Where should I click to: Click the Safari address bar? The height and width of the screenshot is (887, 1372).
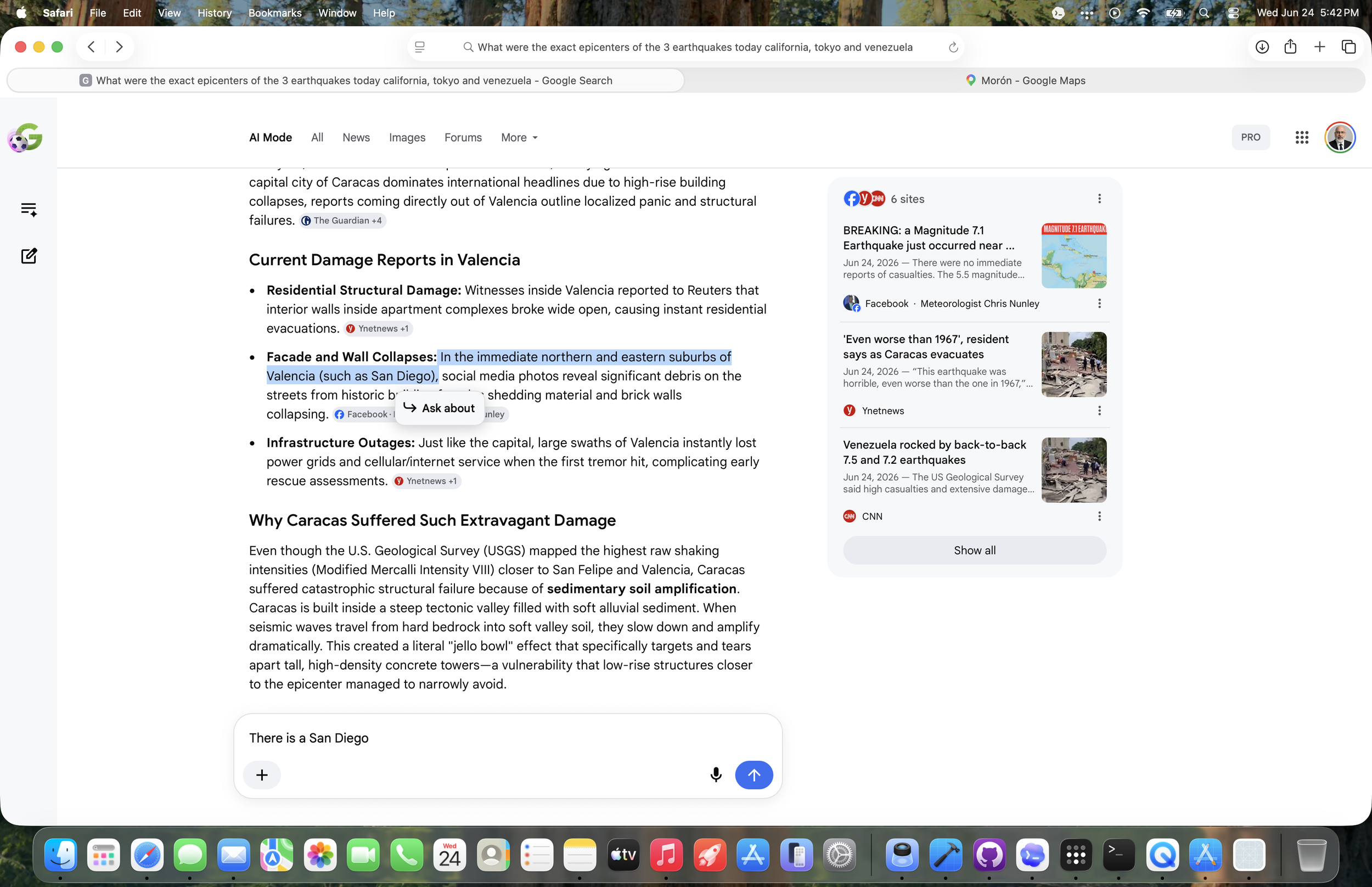click(x=685, y=47)
